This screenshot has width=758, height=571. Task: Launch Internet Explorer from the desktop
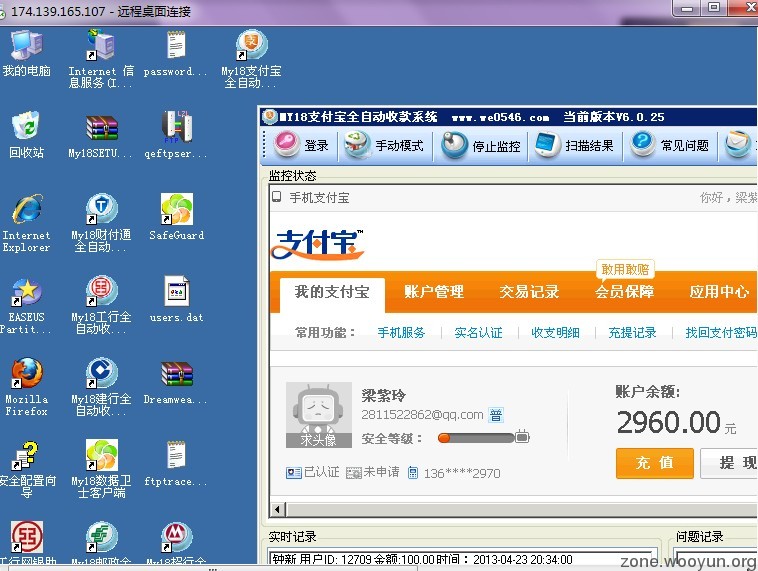[27, 223]
